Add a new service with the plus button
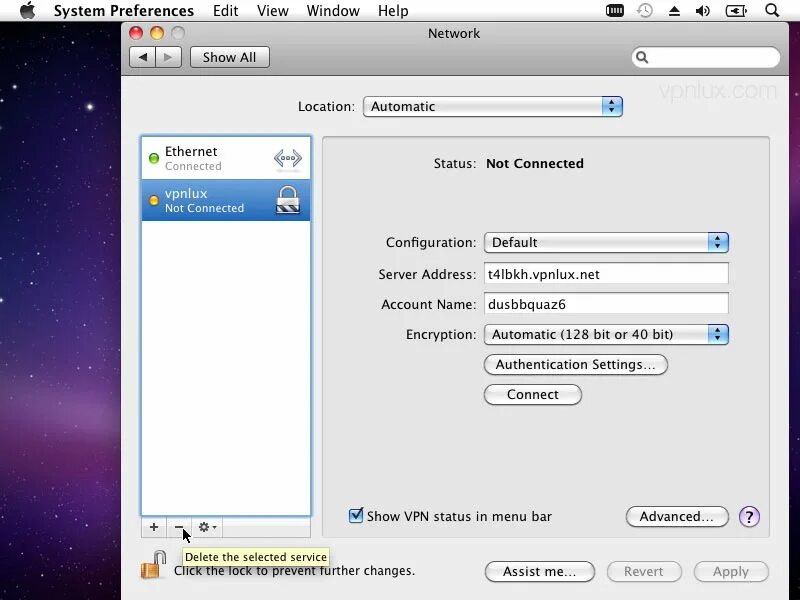This screenshot has width=800, height=600. point(154,527)
